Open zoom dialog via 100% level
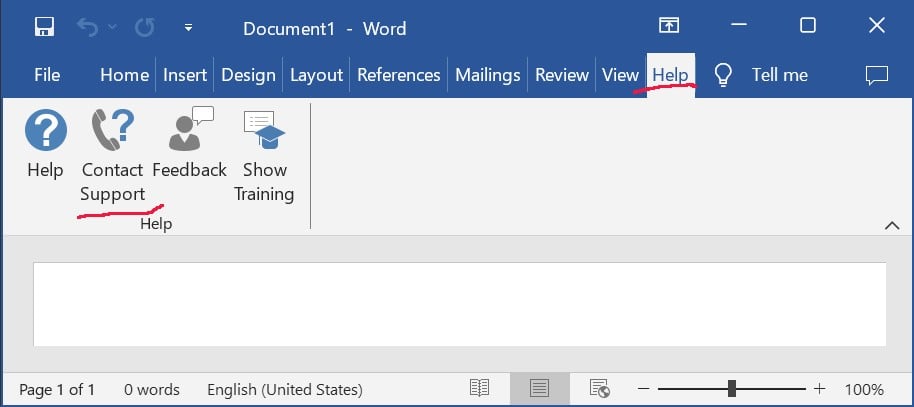 pyautogui.click(x=864, y=390)
